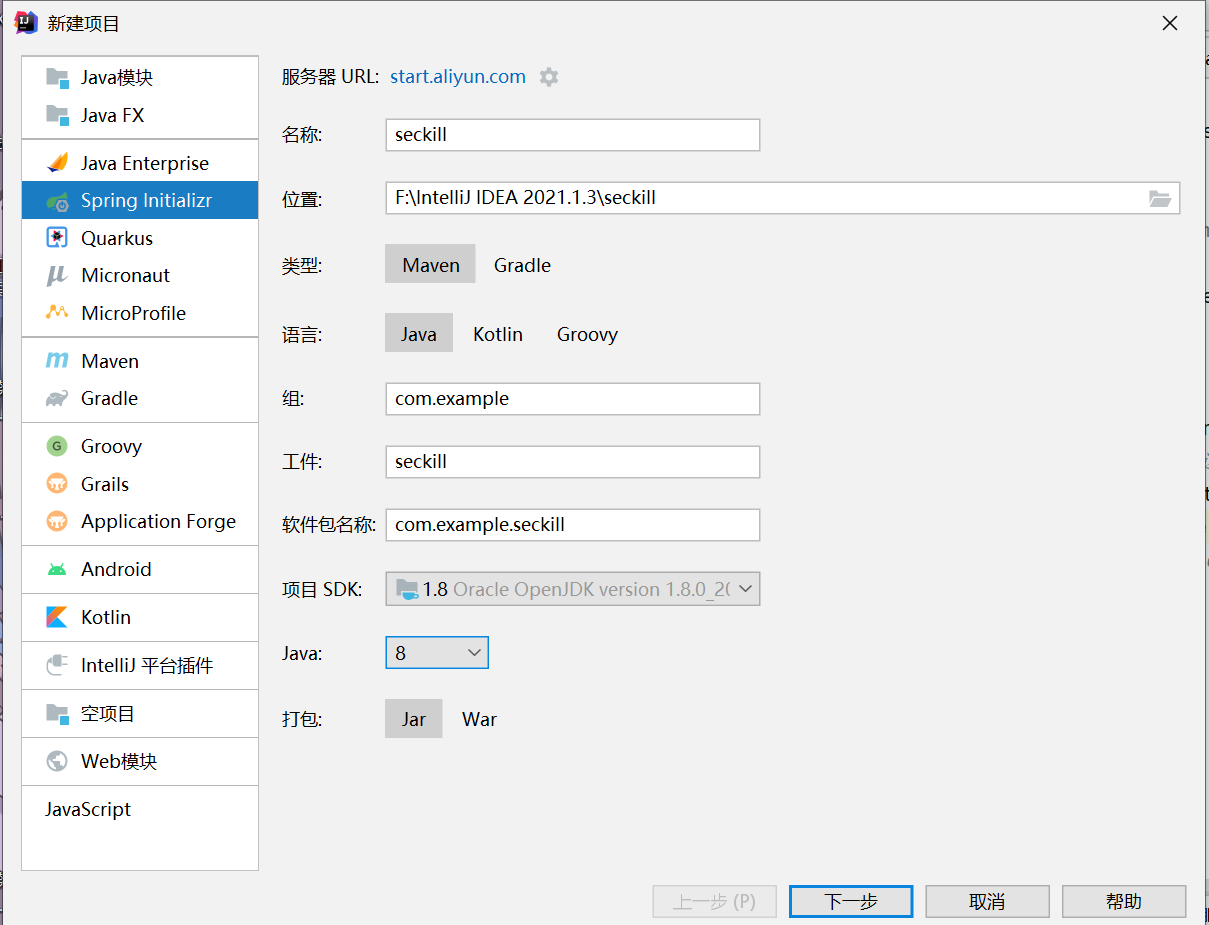Click the IntelliJ IDEA logo in title bar

coord(26,23)
